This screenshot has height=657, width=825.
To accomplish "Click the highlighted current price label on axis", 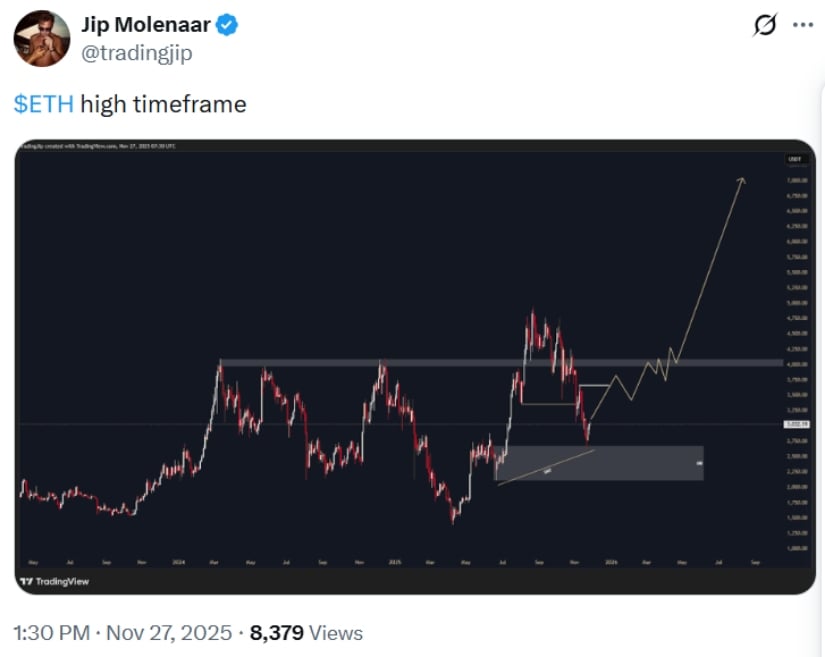I will point(796,424).
